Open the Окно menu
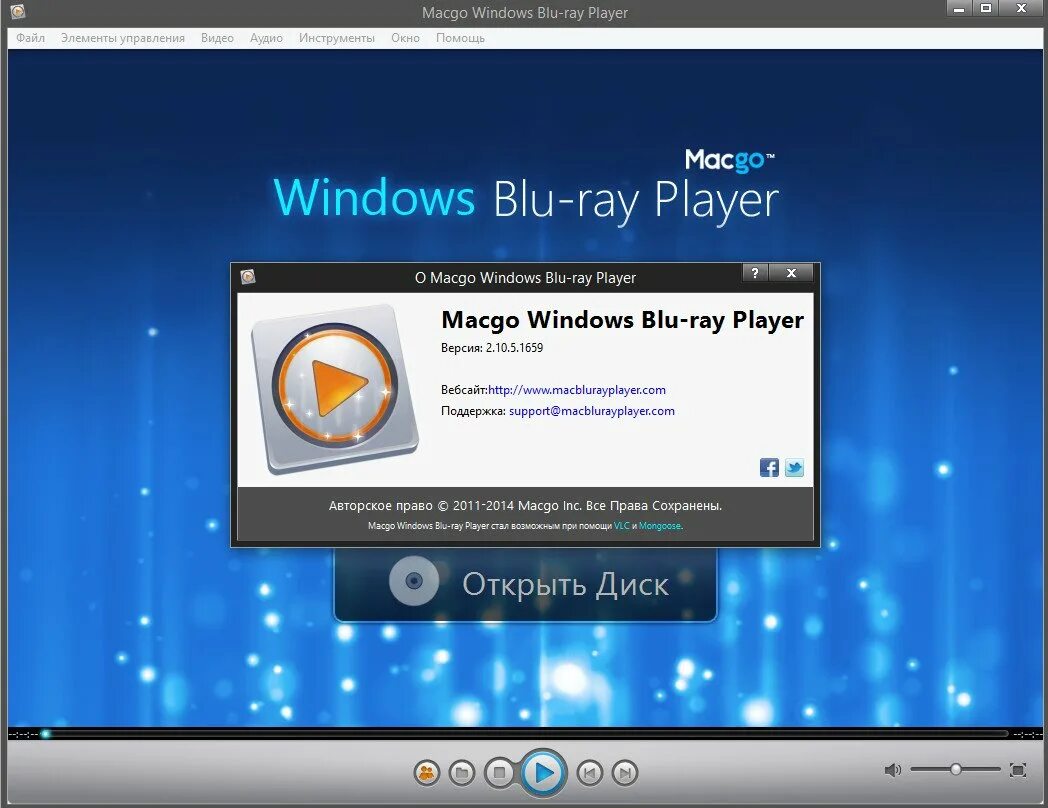This screenshot has height=808, width=1048. tap(405, 38)
